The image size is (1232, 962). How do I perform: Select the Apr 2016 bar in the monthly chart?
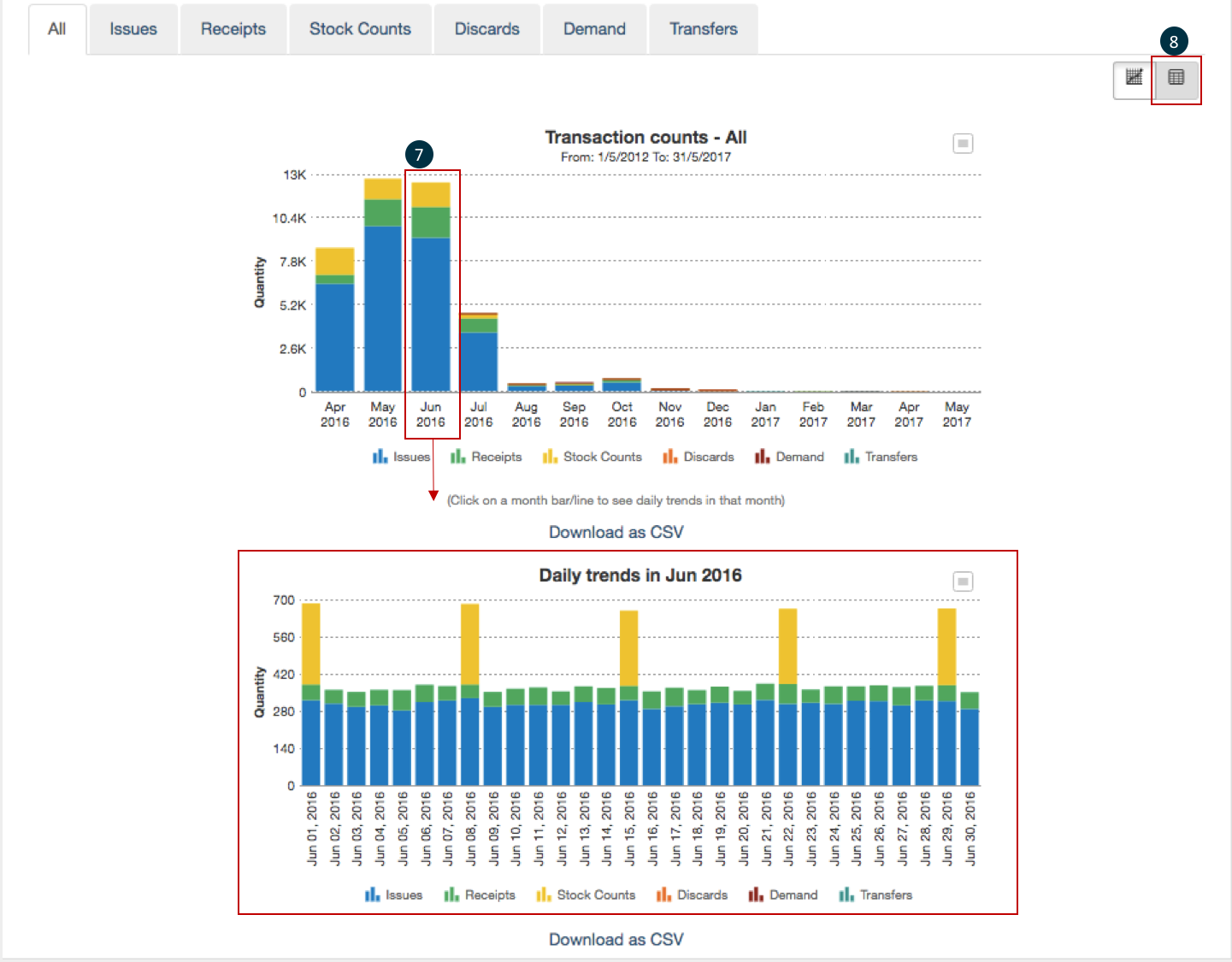pos(335,320)
